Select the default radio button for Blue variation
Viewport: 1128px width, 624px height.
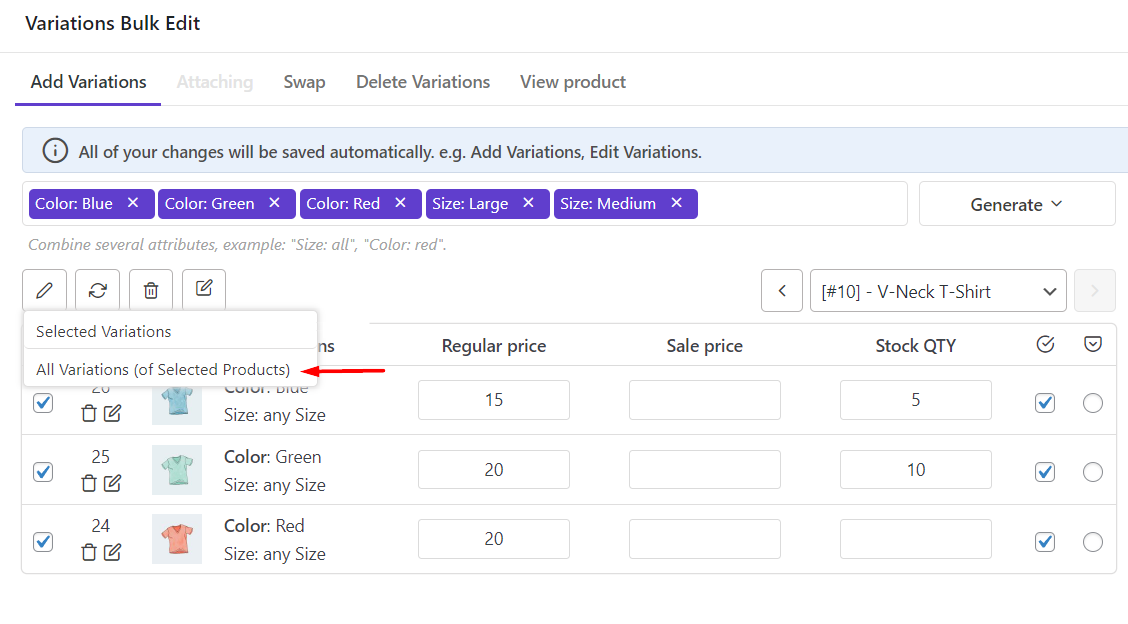(1093, 402)
